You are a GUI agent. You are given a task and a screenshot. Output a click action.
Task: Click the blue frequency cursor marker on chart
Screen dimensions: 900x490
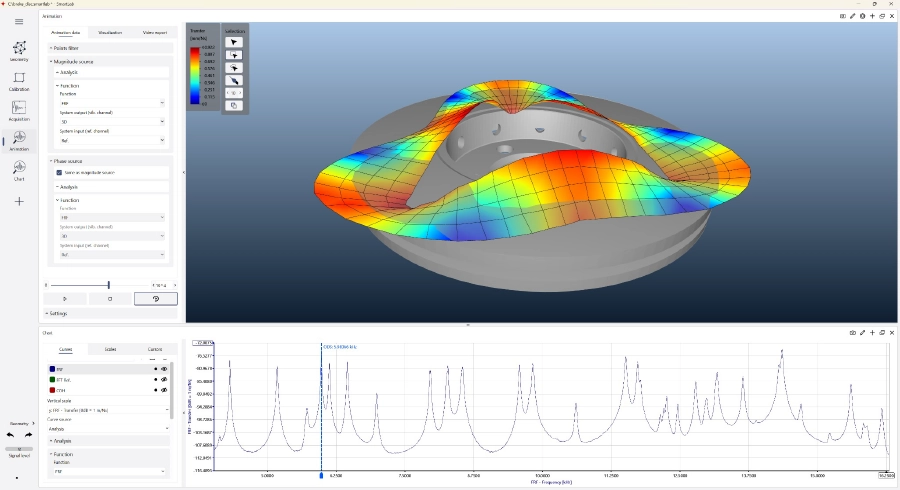(x=321, y=476)
